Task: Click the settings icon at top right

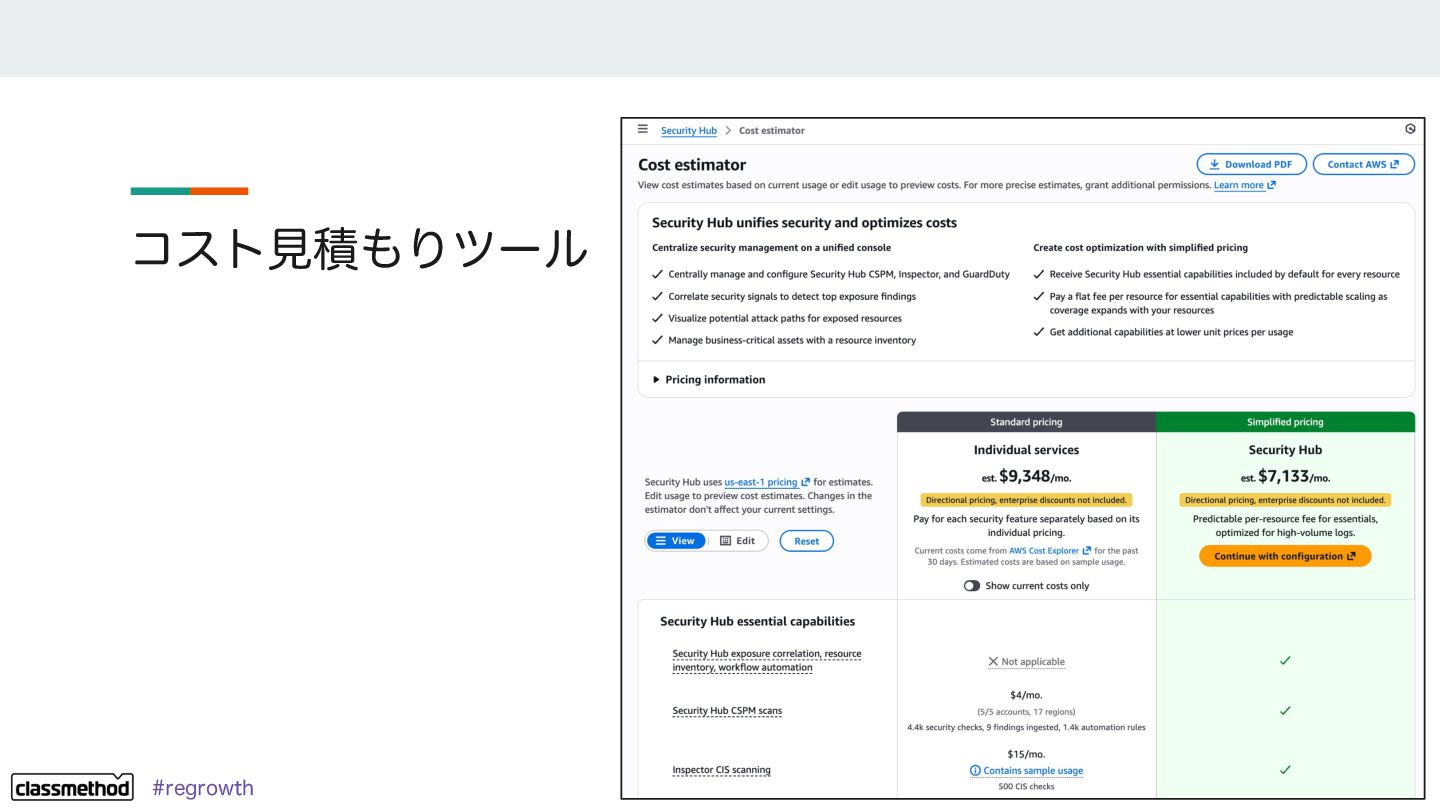Action: [x=1410, y=129]
